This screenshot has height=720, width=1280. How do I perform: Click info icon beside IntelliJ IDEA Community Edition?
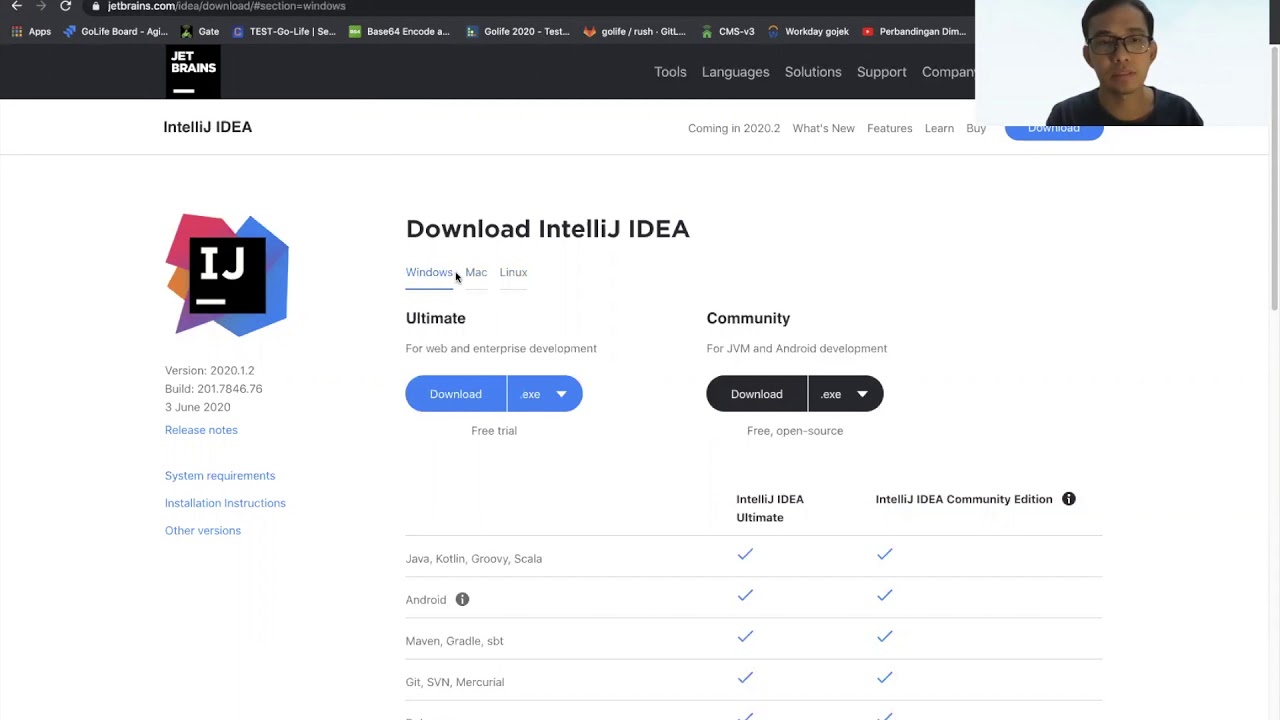point(1068,499)
